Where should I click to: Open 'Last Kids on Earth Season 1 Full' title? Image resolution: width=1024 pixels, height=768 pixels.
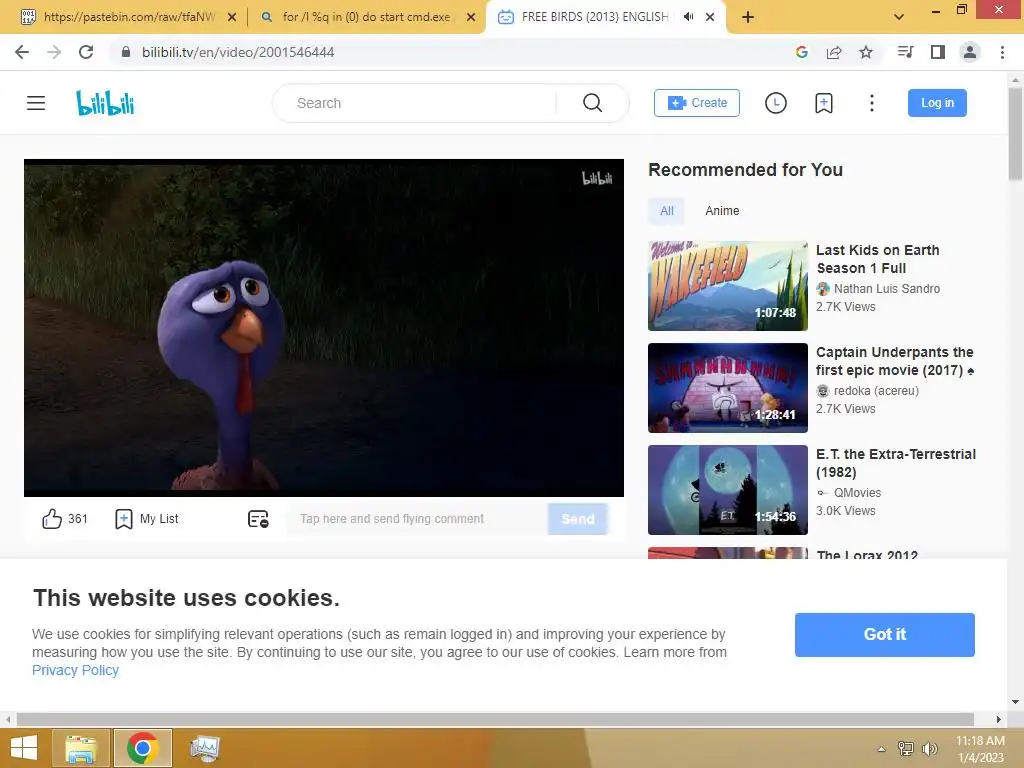click(x=878, y=259)
